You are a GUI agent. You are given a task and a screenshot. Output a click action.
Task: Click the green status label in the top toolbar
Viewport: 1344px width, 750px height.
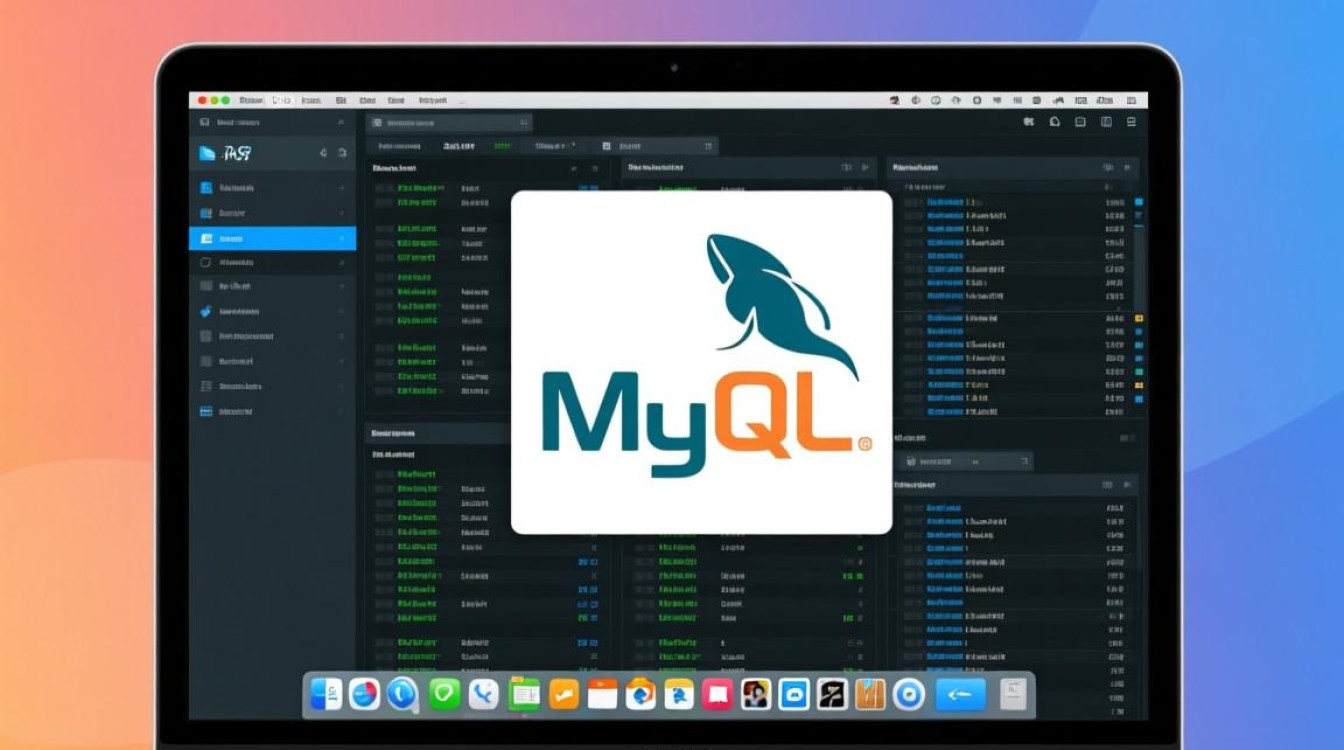click(504, 144)
